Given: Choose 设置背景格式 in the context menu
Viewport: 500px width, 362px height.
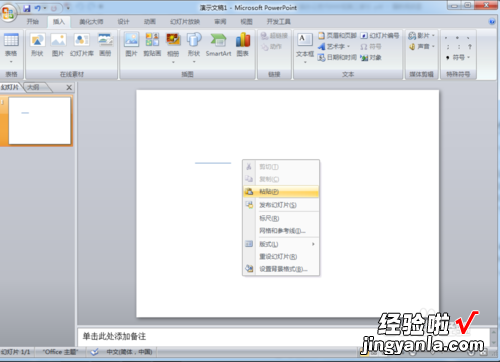Looking at the screenshot, I should tap(281, 269).
